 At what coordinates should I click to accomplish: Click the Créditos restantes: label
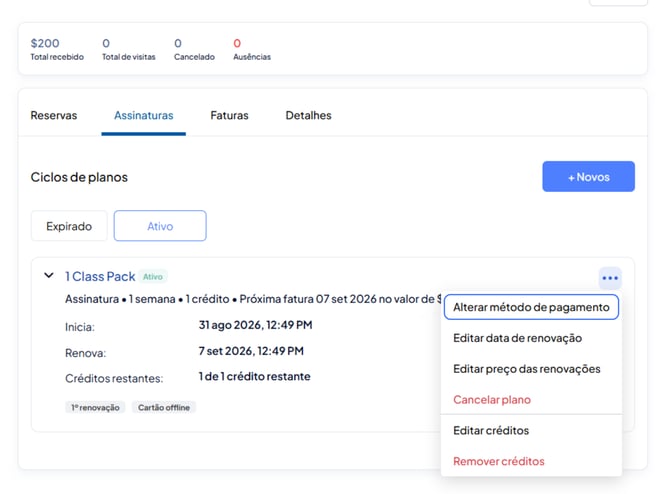point(114,378)
